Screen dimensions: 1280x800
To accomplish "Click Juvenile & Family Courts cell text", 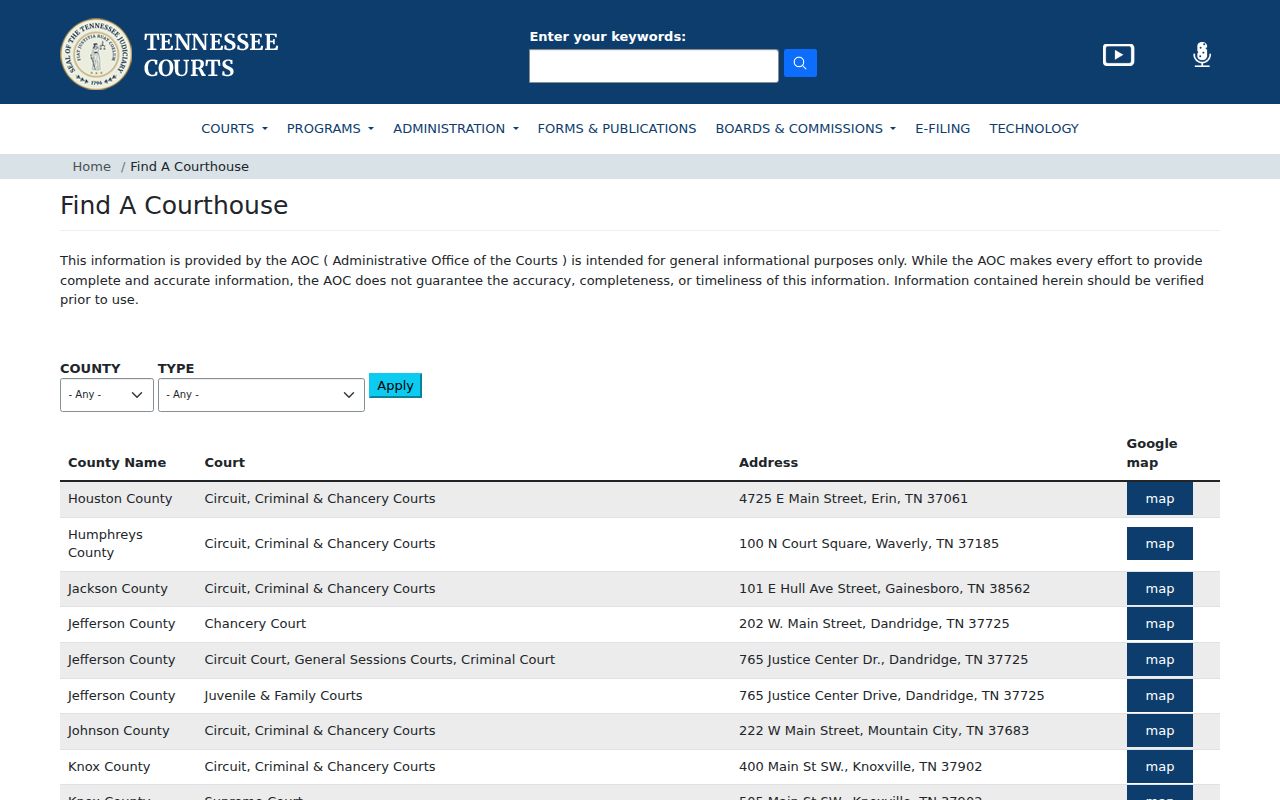I will point(283,695).
